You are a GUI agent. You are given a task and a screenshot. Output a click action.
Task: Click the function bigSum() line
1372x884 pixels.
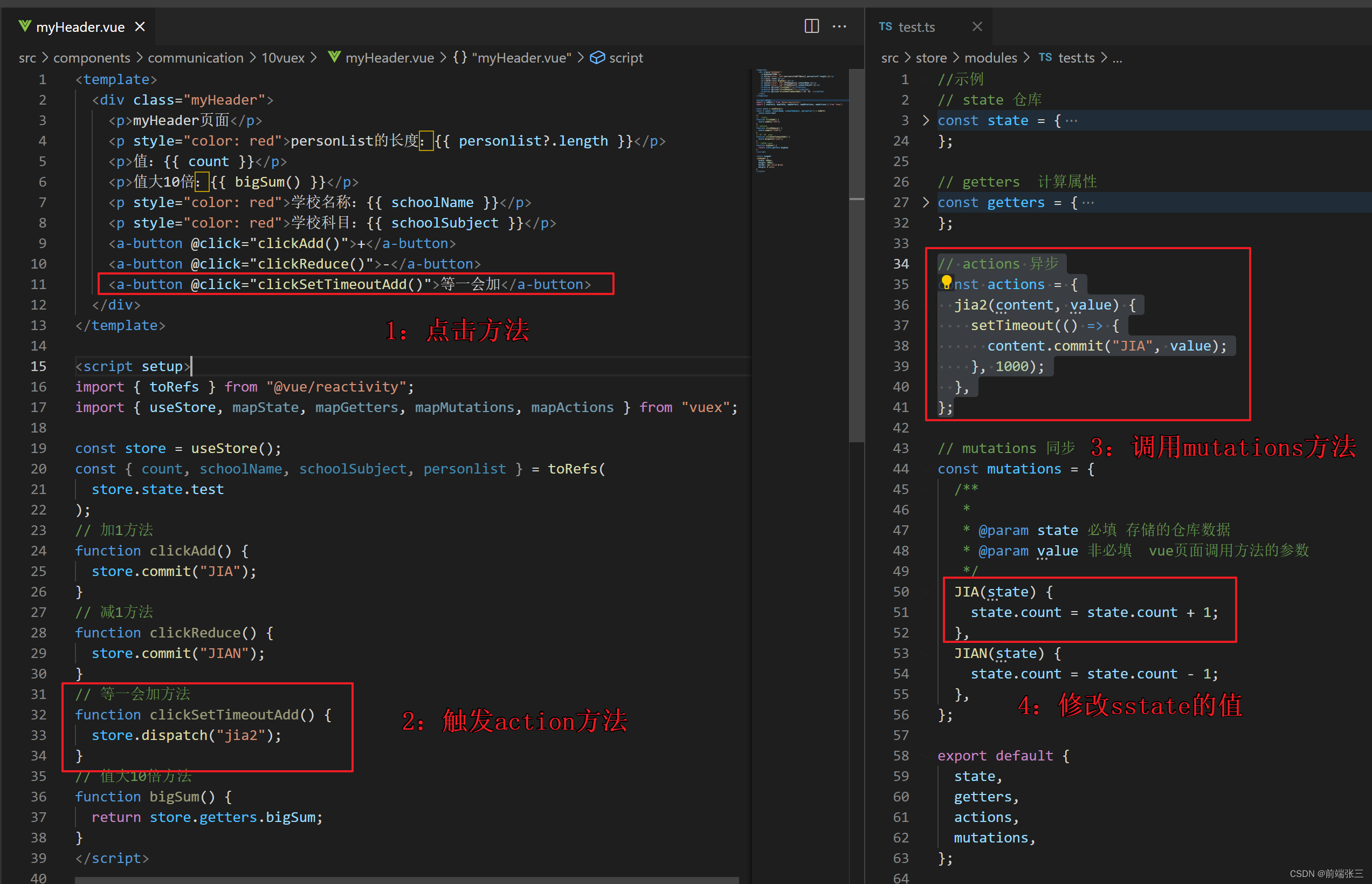coord(153,797)
